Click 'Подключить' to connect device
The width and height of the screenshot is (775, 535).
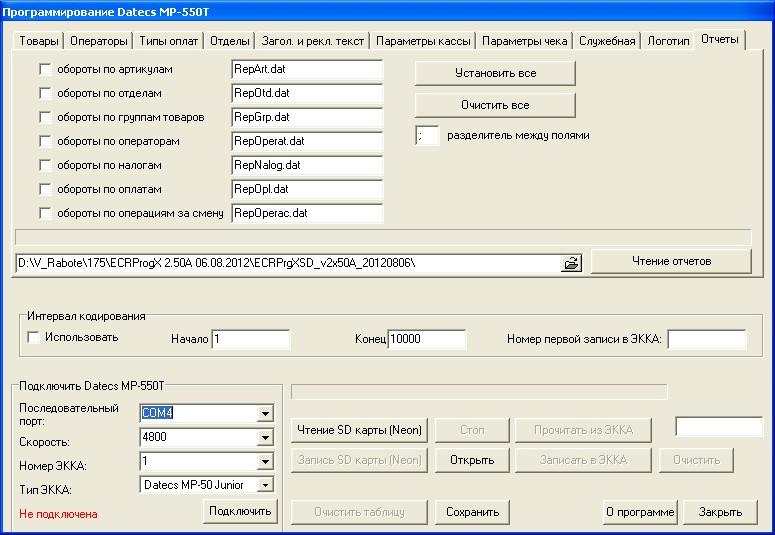pos(240,511)
